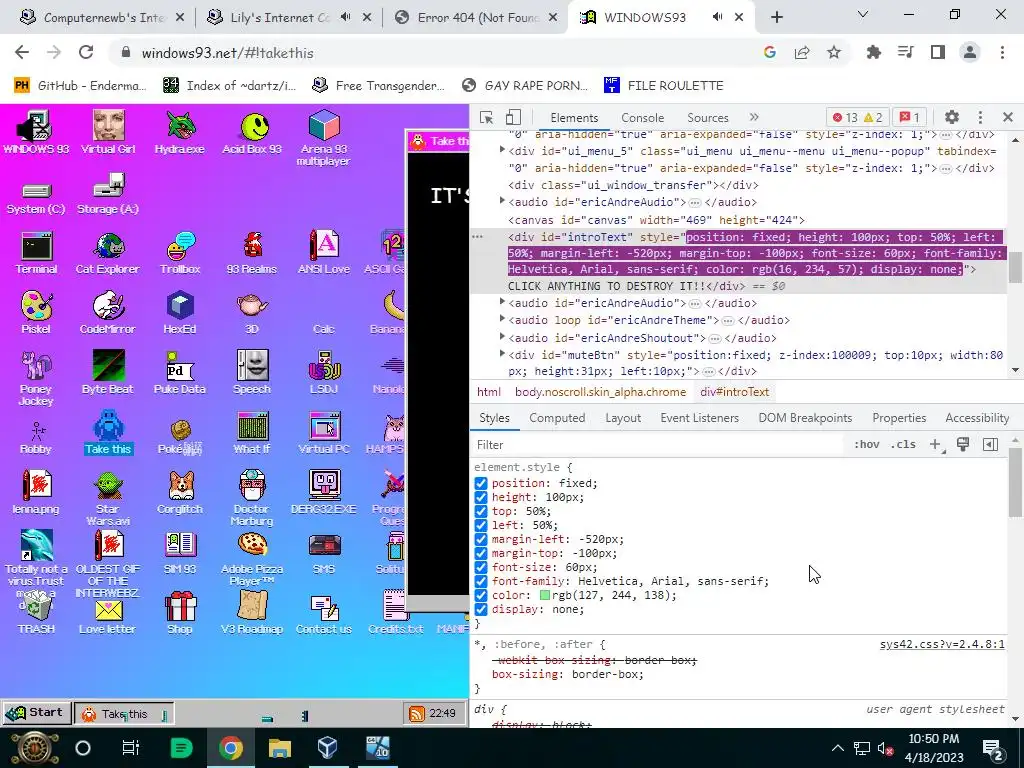Open DevTools settings gear
The width and height of the screenshot is (1024, 768).
[952, 118]
